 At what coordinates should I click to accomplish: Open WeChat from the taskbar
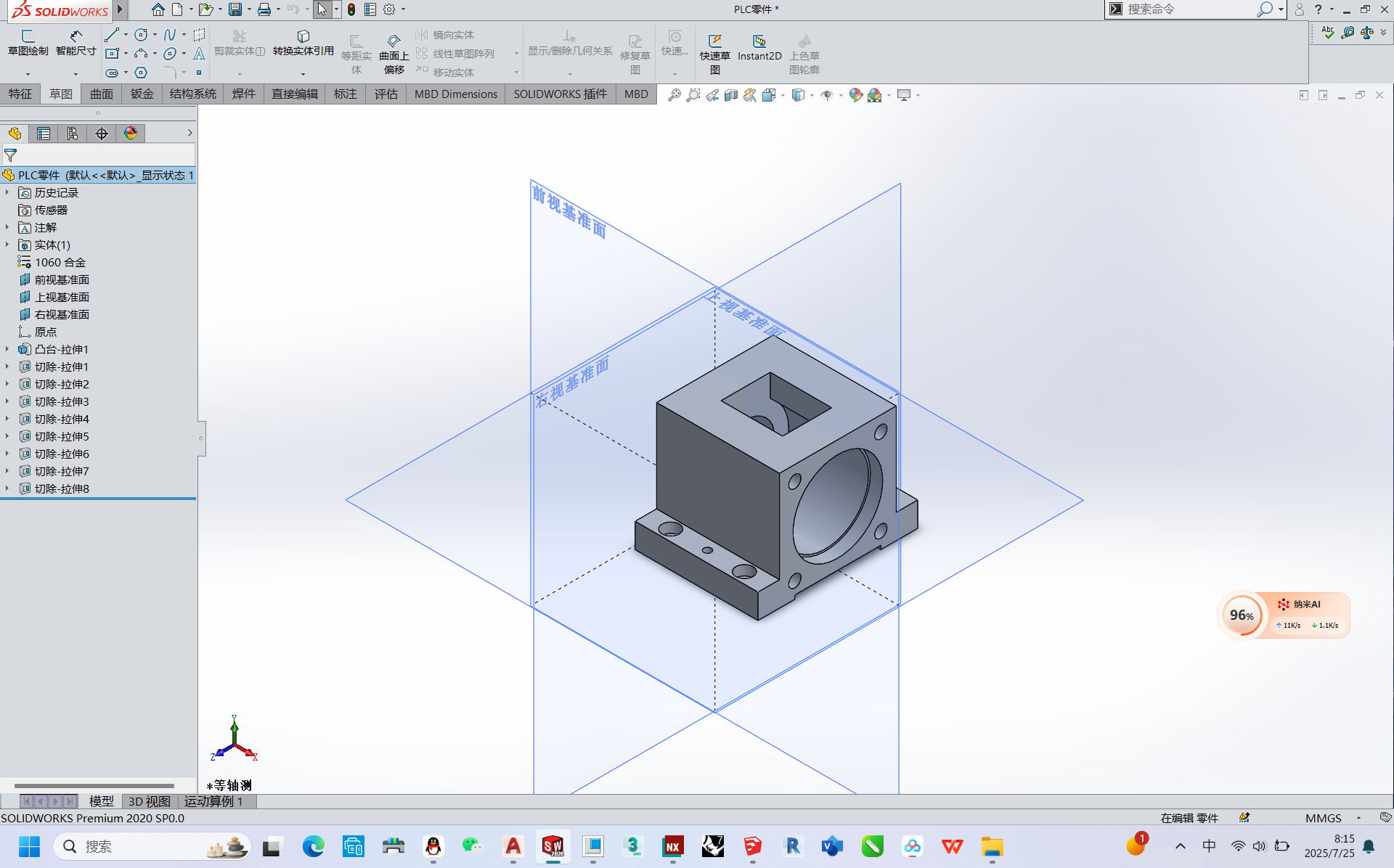[x=472, y=846]
